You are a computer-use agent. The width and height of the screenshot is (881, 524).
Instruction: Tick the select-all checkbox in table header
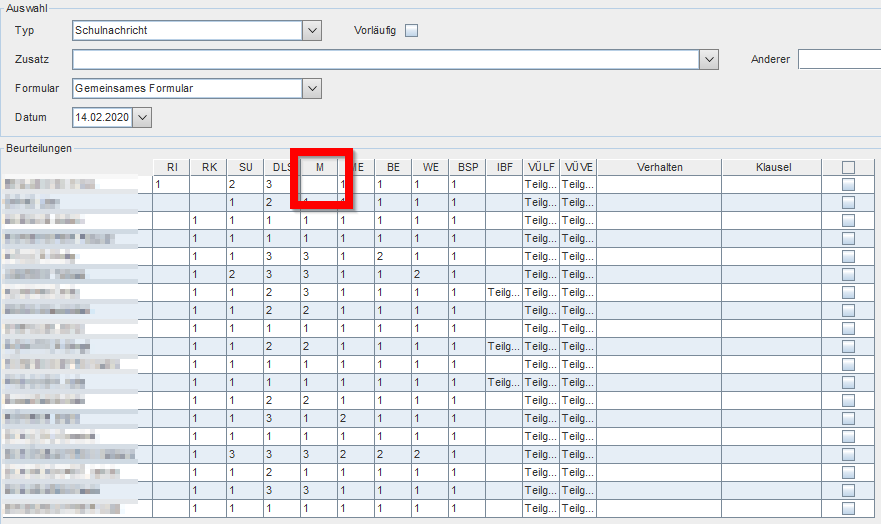(x=848, y=167)
